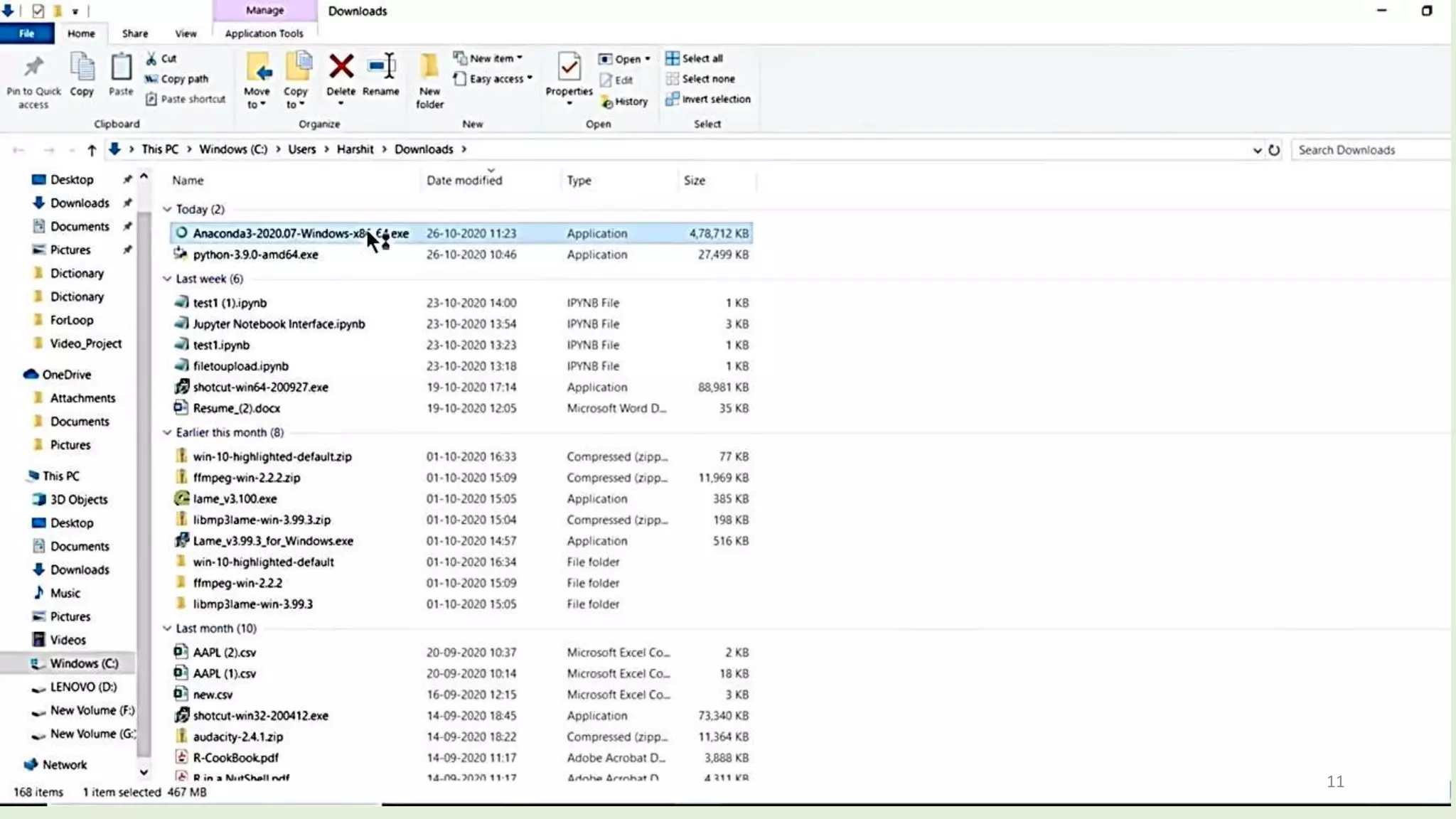The height and width of the screenshot is (819, 1456).
Task: Open address bar history dropdown arrow
Action: coord(1257,150)
